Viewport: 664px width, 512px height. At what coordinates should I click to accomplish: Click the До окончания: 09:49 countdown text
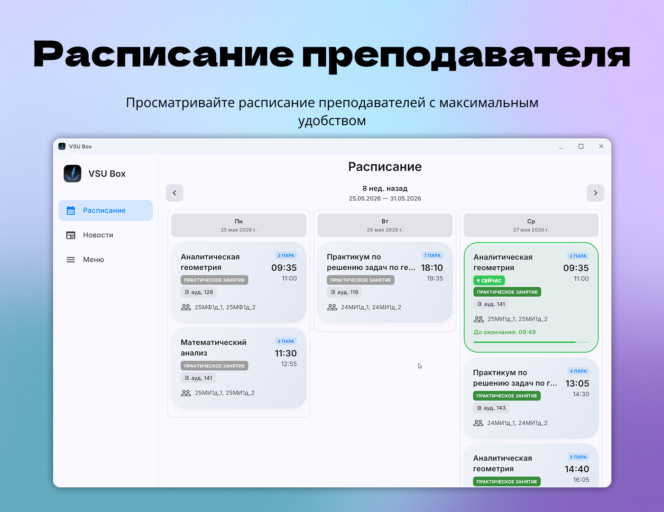(504, 332)
